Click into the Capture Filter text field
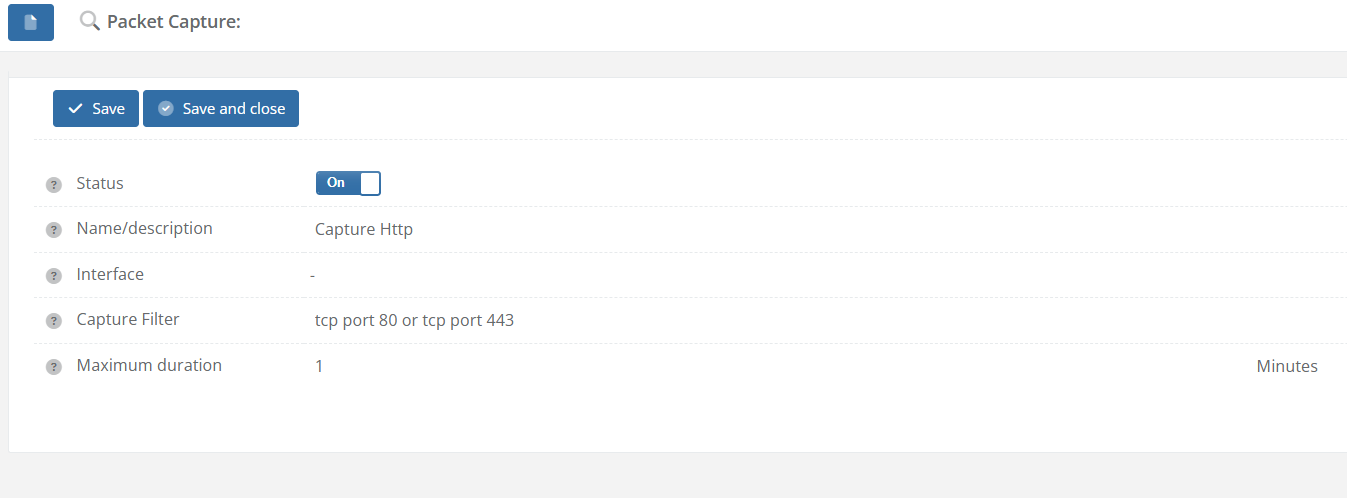 pos(414,321)
